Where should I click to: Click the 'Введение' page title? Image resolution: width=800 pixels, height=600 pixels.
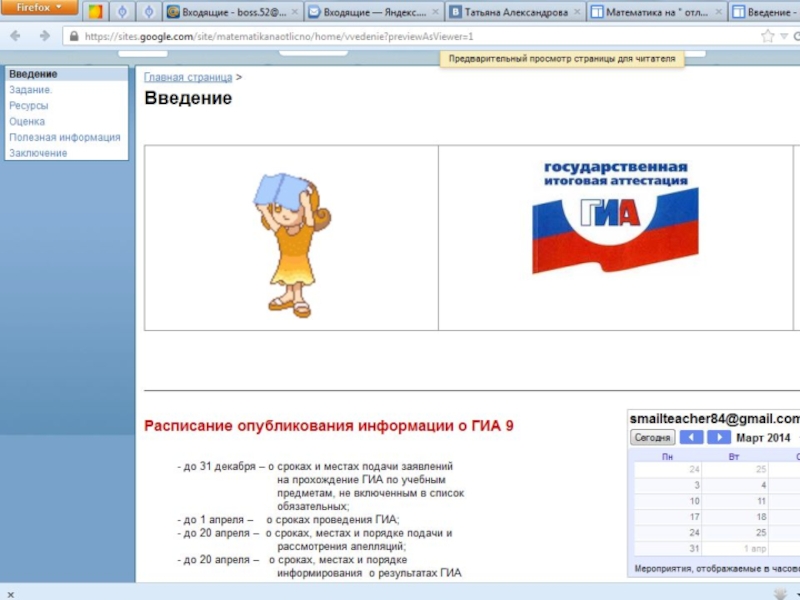click(188, 97)
